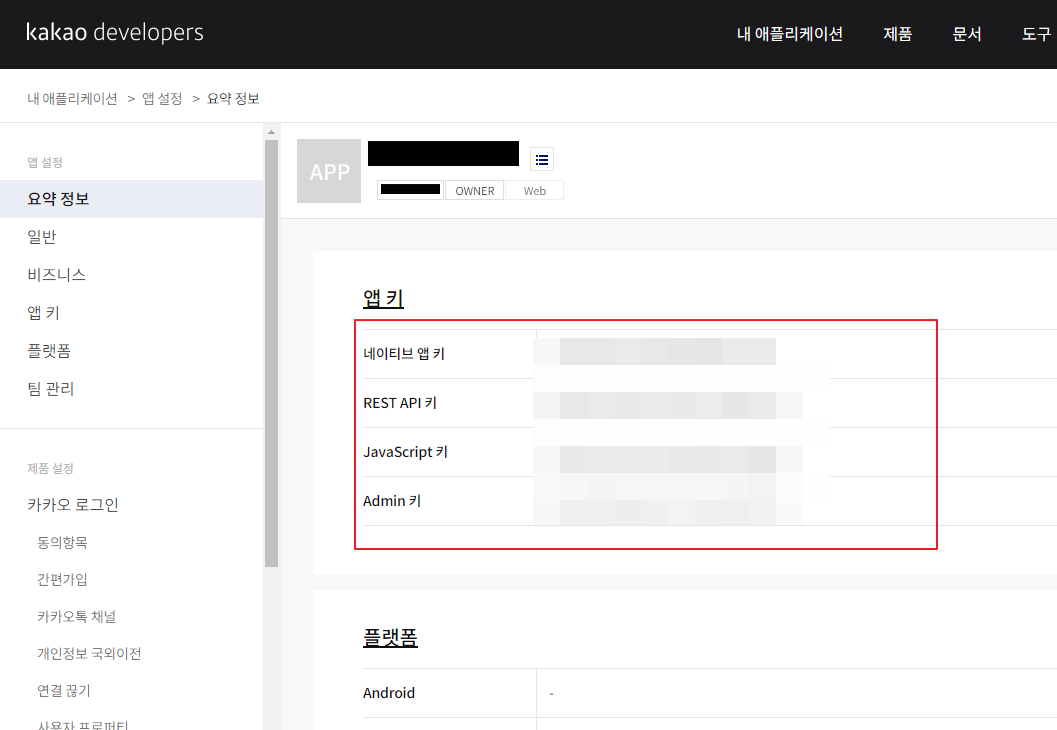
Task: Click 내 애플리케이션 breadcrumb link
Action: [x=72, y=98]
